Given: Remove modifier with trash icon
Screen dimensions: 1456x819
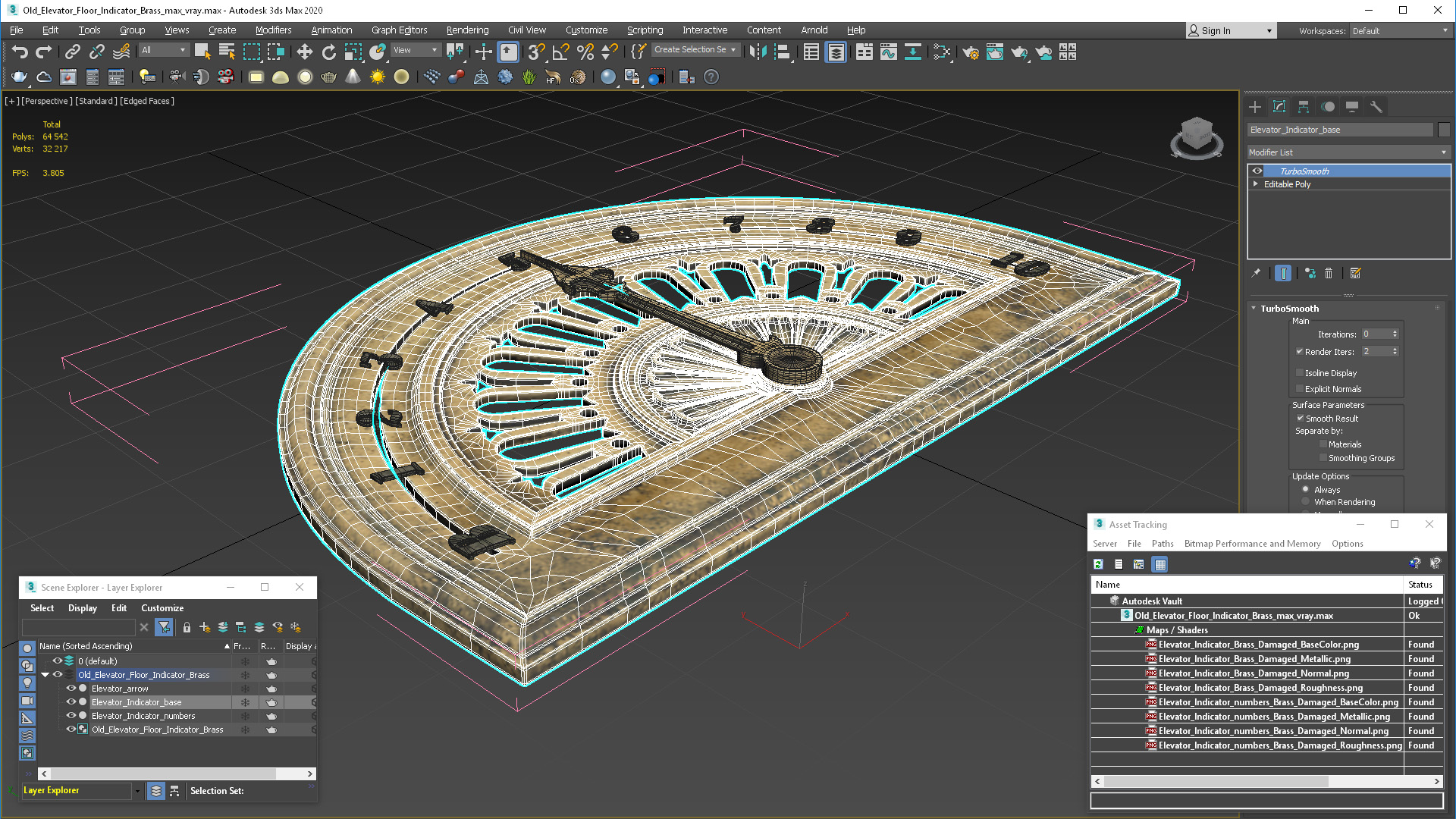Looking at the screenshot, I should pos(1329,273).
